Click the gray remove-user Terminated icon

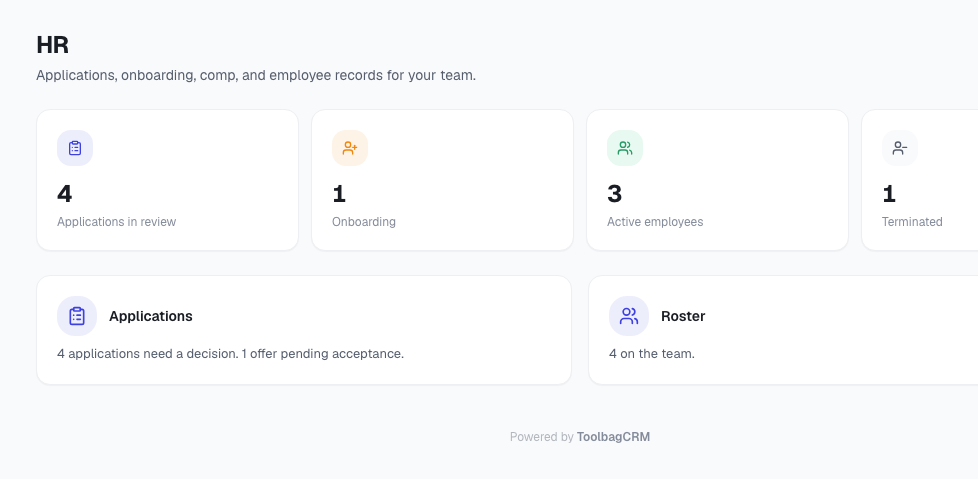pyautogui.click(x=900, y=148)
